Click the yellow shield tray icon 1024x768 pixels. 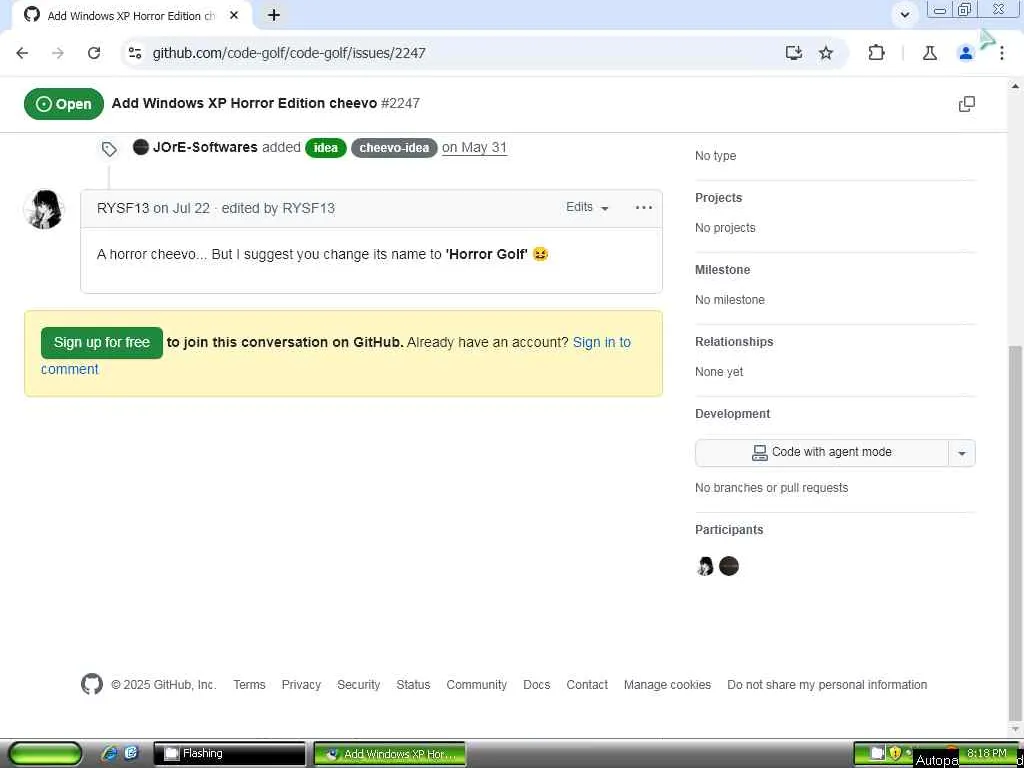[x=895, y=752]
